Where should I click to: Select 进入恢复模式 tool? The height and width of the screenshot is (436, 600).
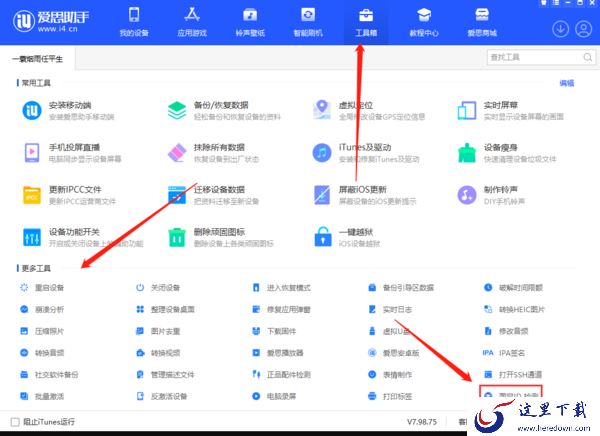282,287
